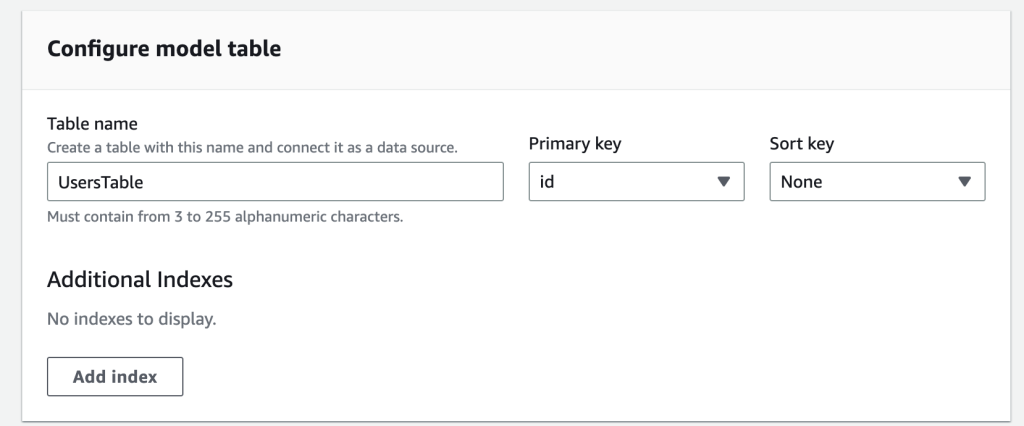The width and height of the screenshot is (1024, 426).
Task: Focus the empty end of Table name field
Action: (x=420, y=182)
